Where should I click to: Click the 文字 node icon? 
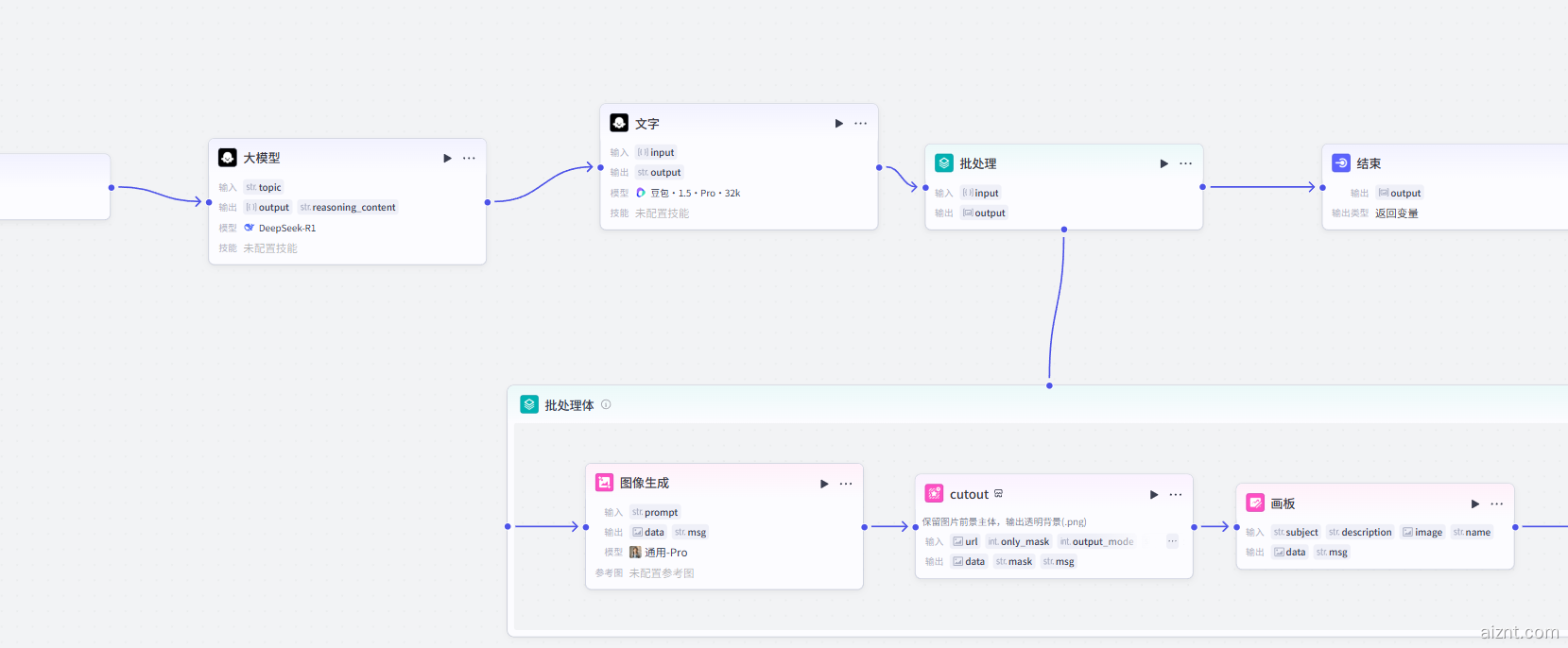(x=619, y=123)
